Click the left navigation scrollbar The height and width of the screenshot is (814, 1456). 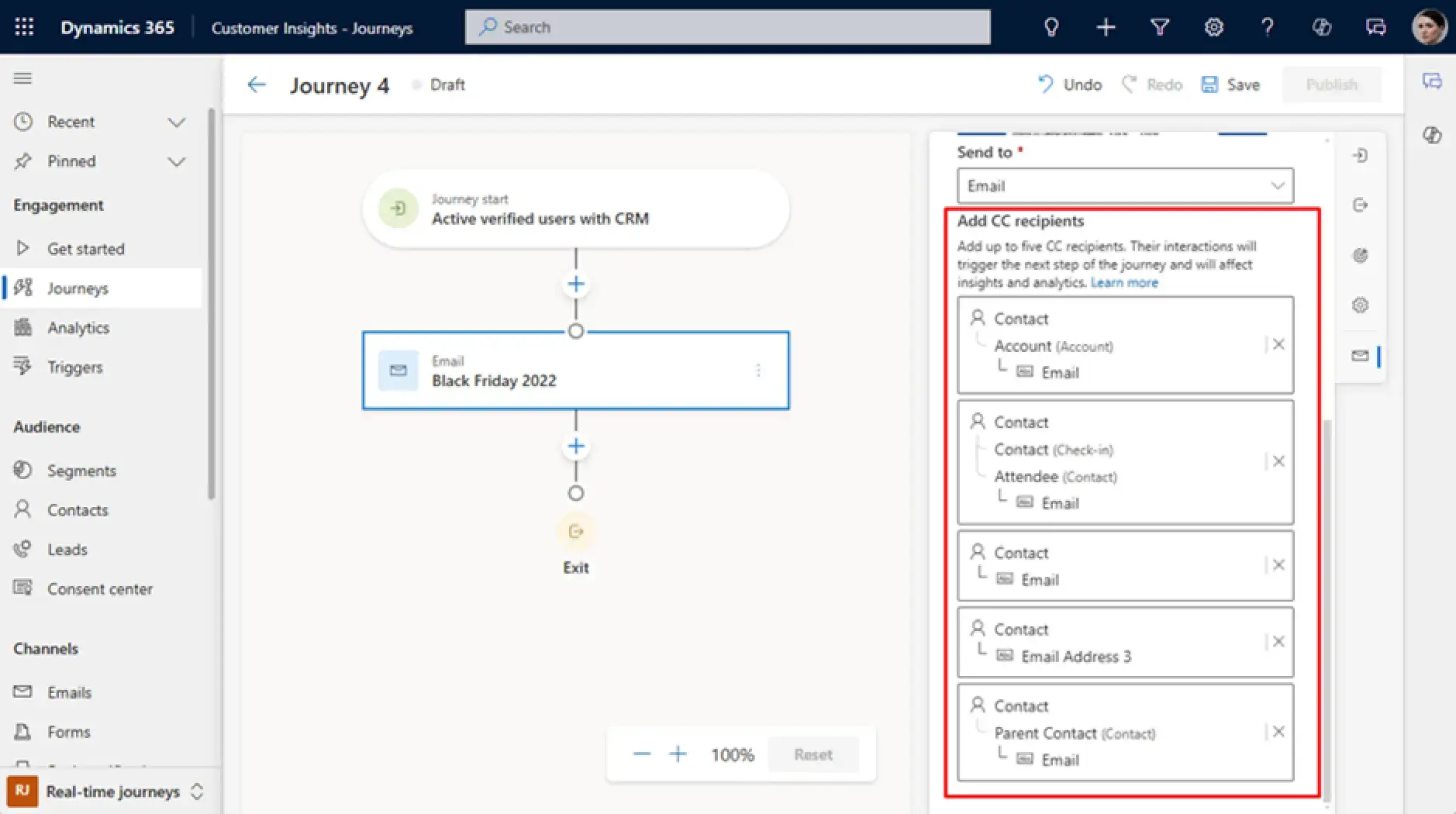click(212, 304)
